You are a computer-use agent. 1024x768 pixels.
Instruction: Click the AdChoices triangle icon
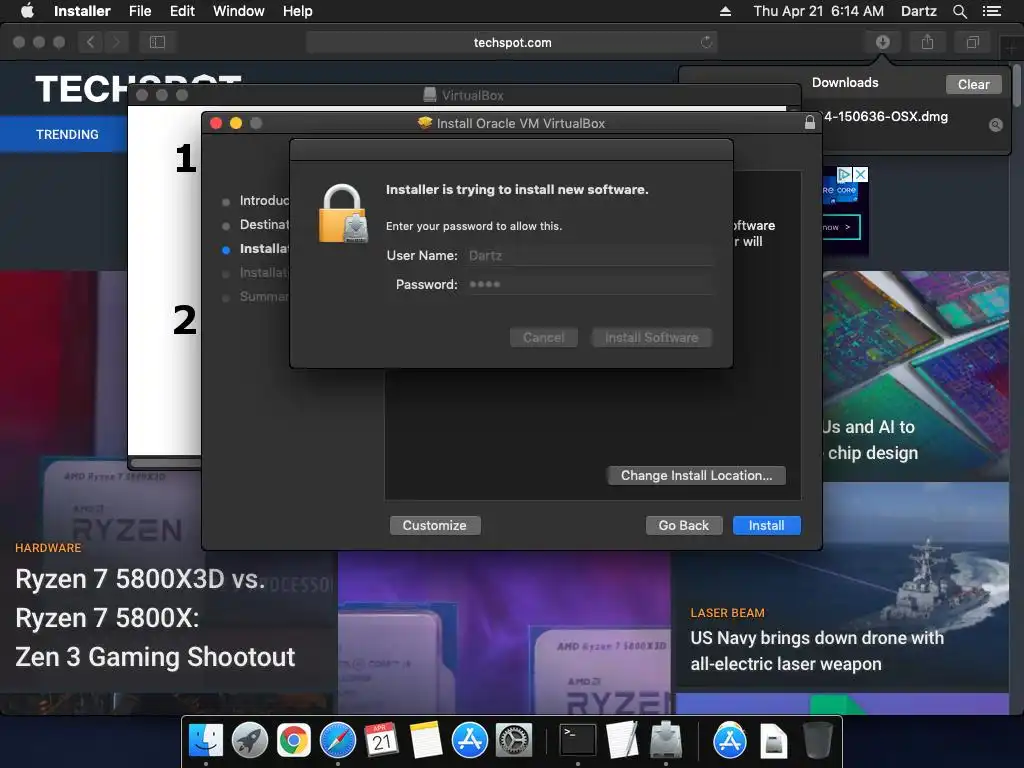(x=844, y=174)
